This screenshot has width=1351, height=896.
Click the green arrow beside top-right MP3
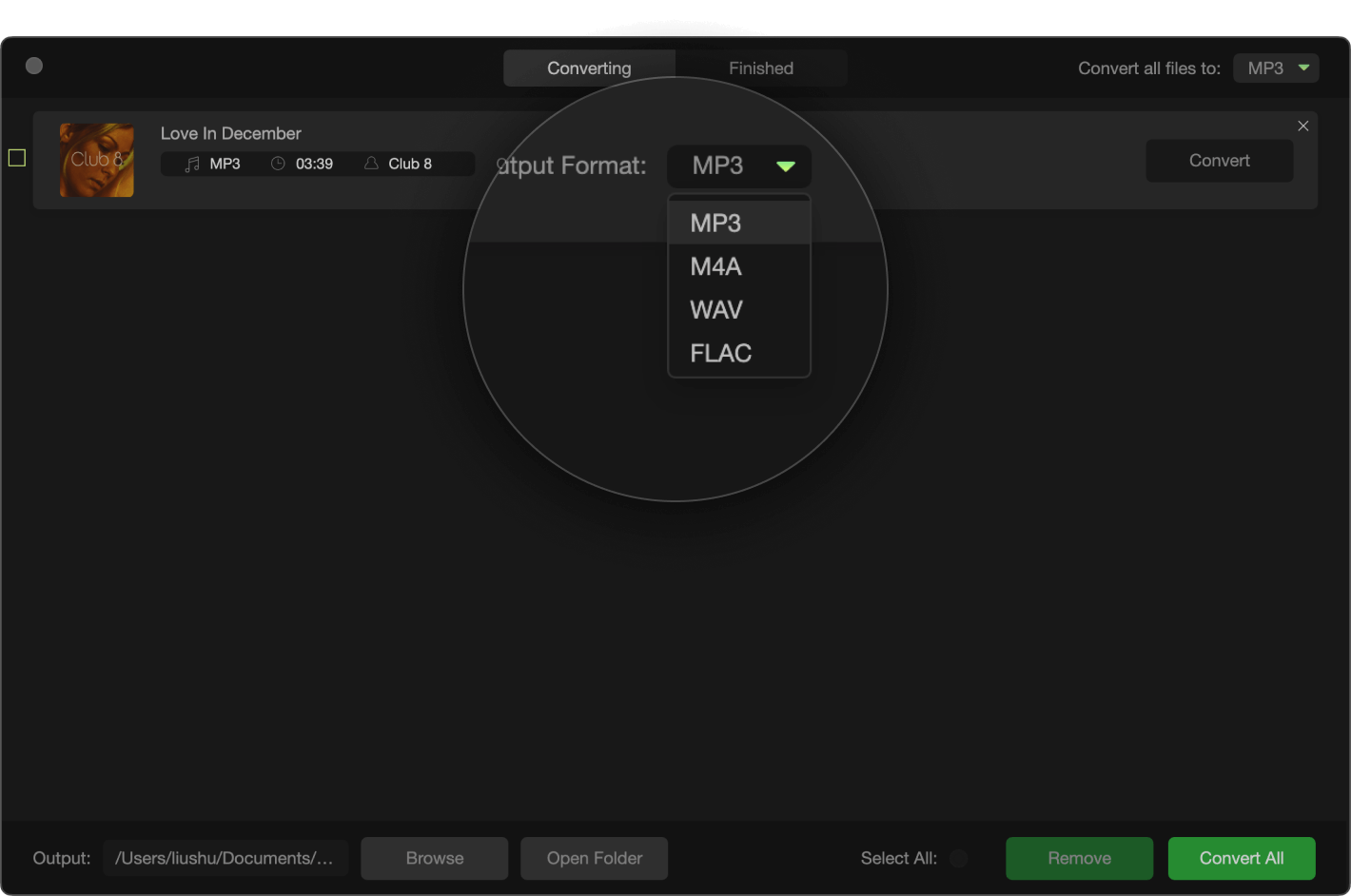1303,68
